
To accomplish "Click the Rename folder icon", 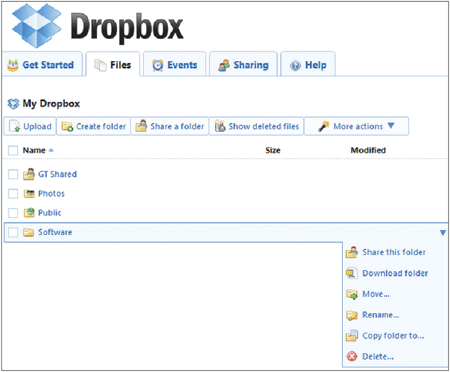I will pyautogui.click(x=352, y=315).
